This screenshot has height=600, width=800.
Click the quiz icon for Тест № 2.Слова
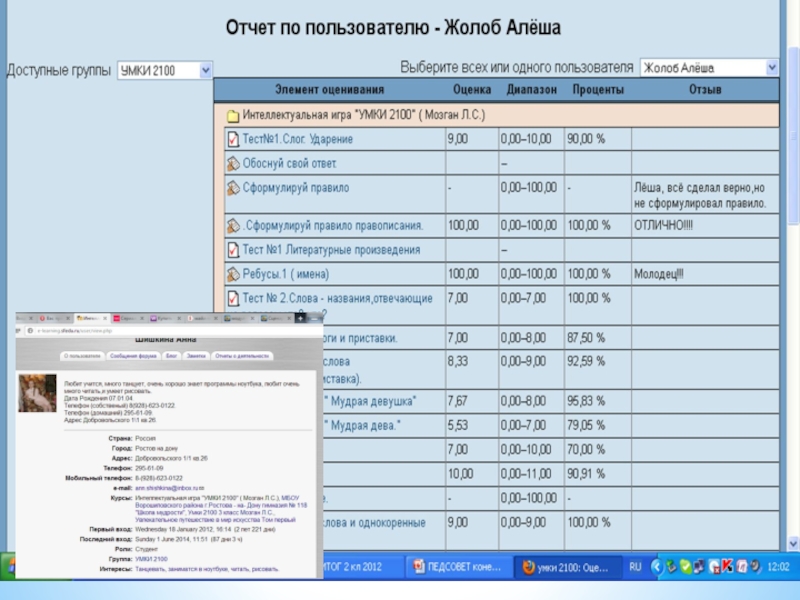tap(232, 298)
